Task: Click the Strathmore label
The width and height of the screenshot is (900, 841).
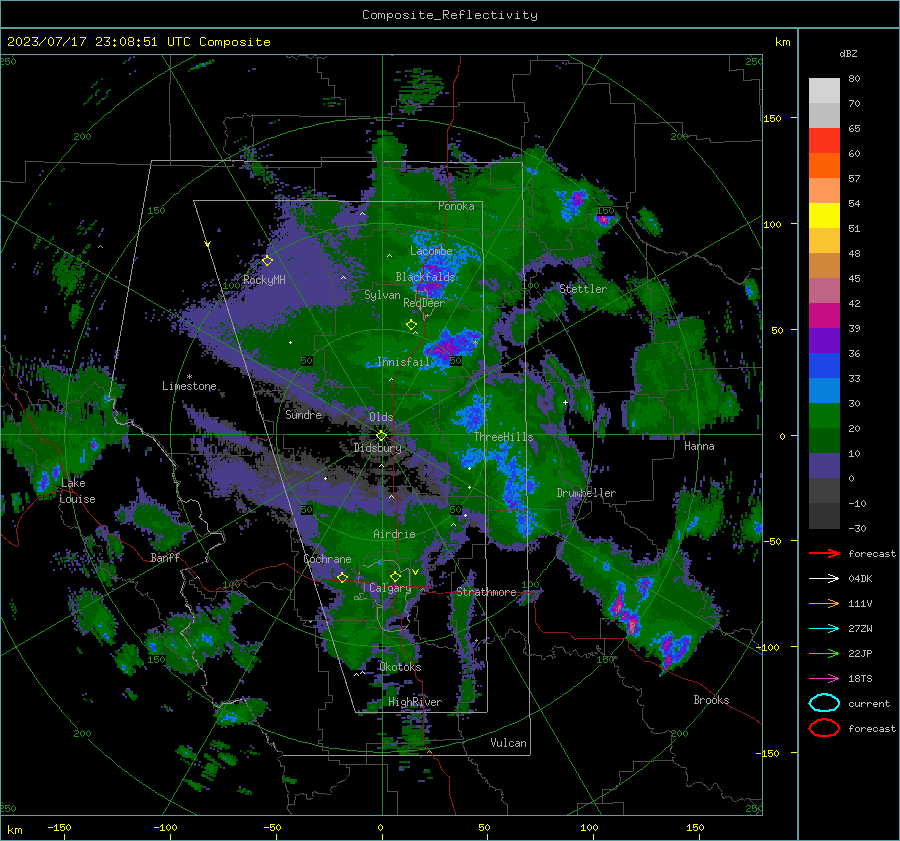Action: point(486,592)
